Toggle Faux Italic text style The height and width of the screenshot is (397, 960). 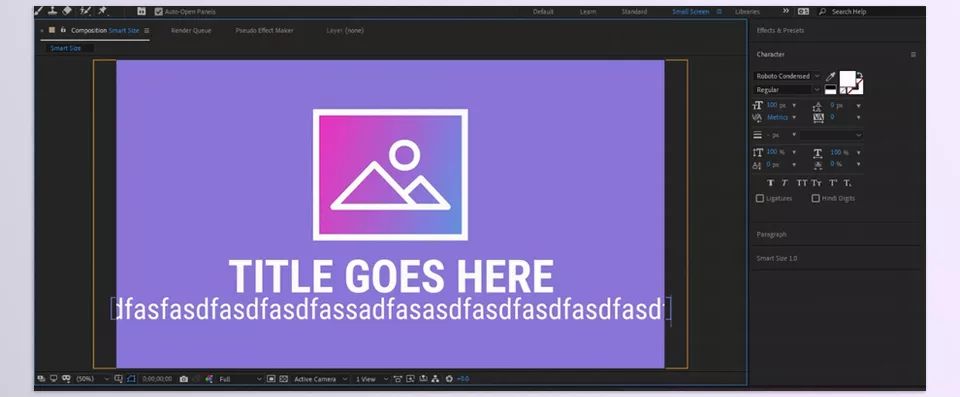784,183
